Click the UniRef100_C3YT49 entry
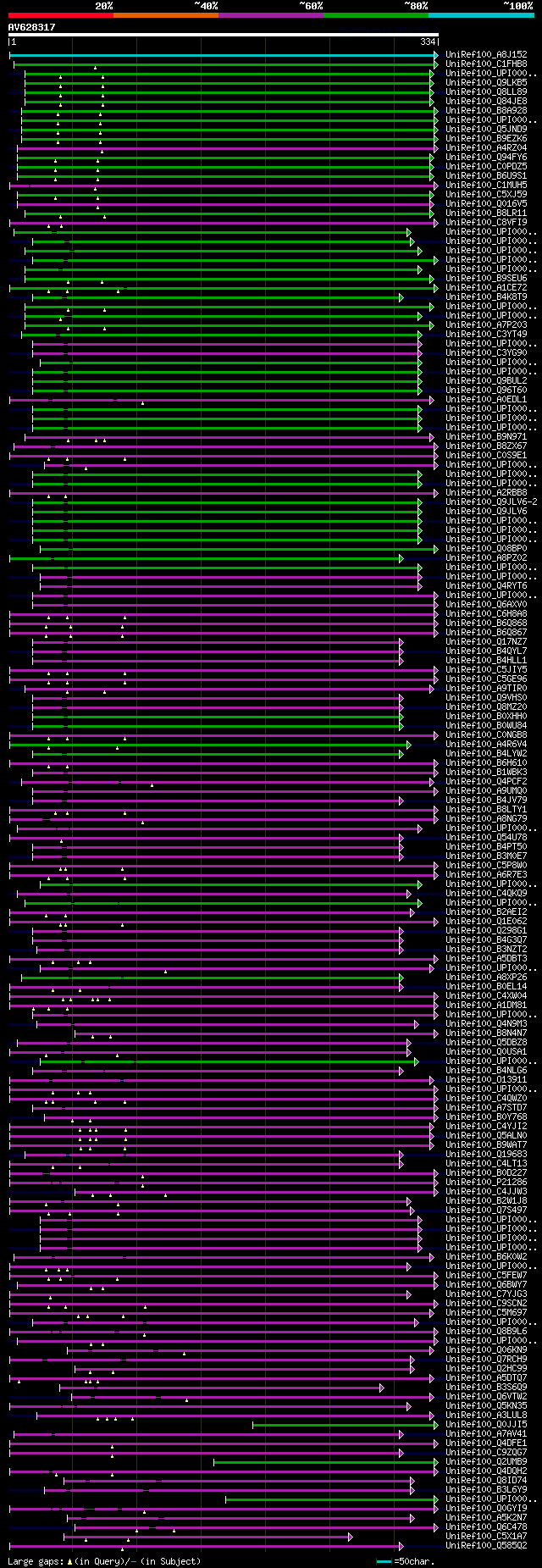The width and height of the screenshot is (542, 1568). coord(486,334)
